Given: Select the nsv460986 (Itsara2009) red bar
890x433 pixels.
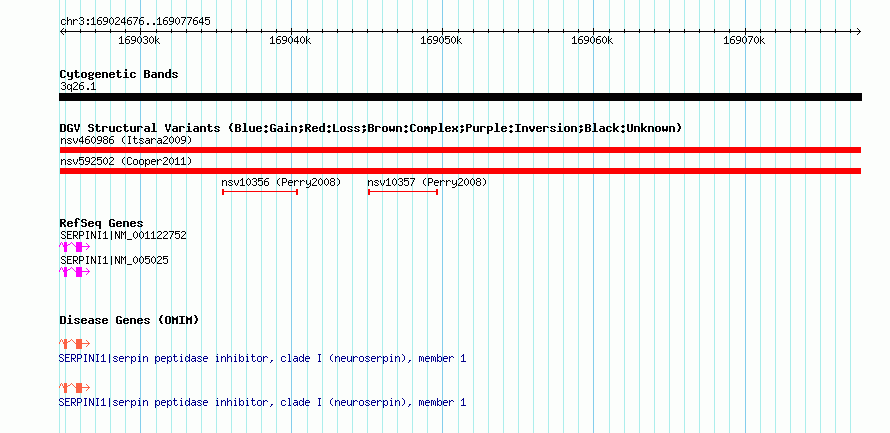Looking at the screenshot, I should point(460,150).
